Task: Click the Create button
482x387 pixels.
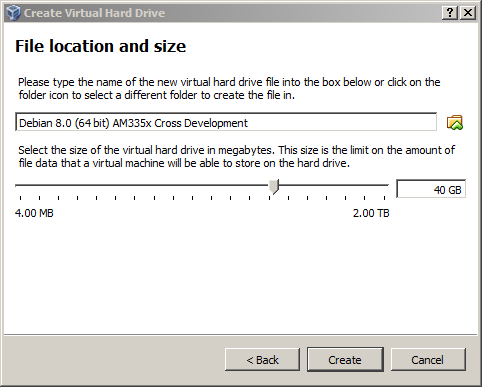Action: tap(345, 360)
